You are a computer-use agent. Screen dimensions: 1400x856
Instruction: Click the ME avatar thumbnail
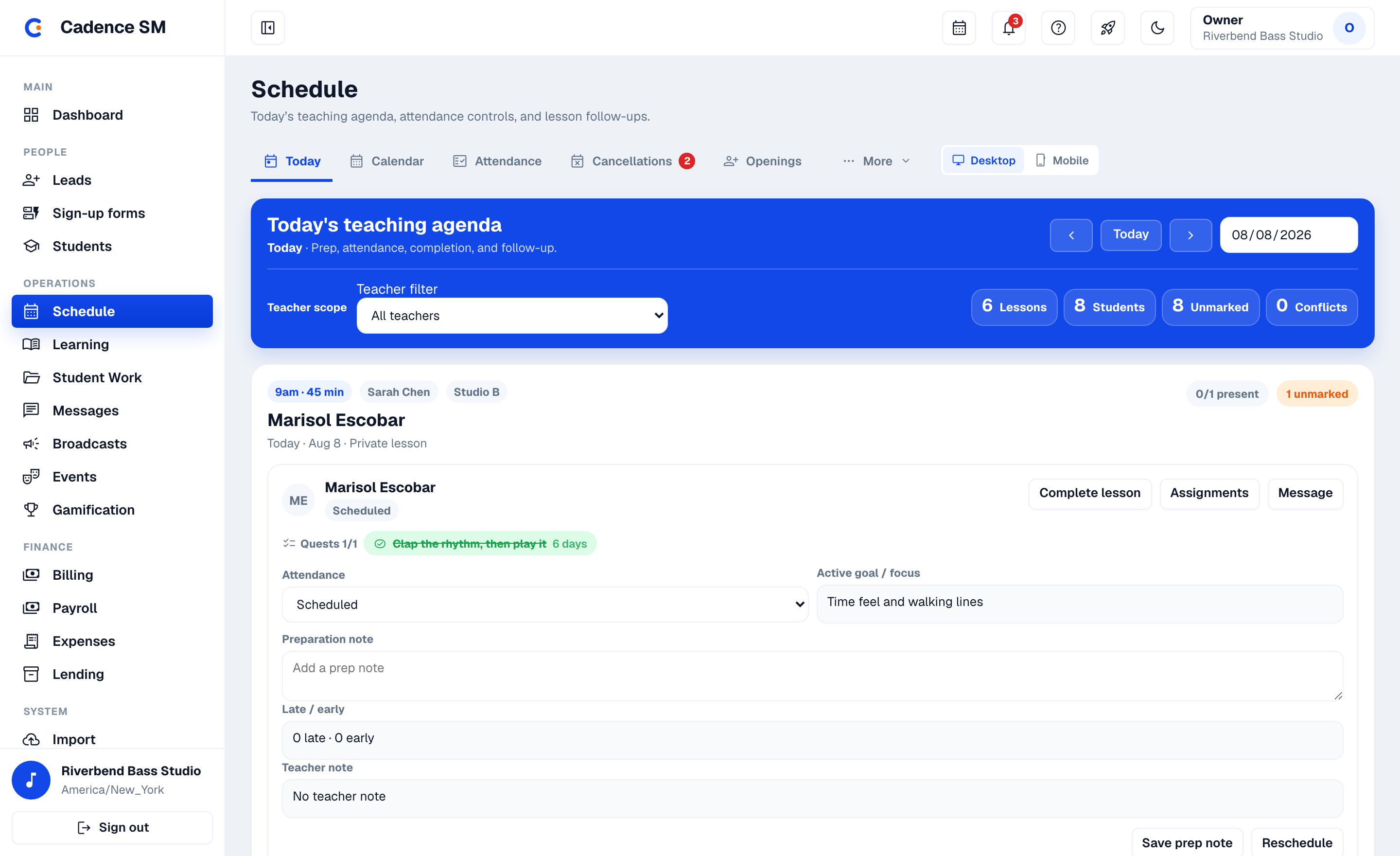(298, 500)
